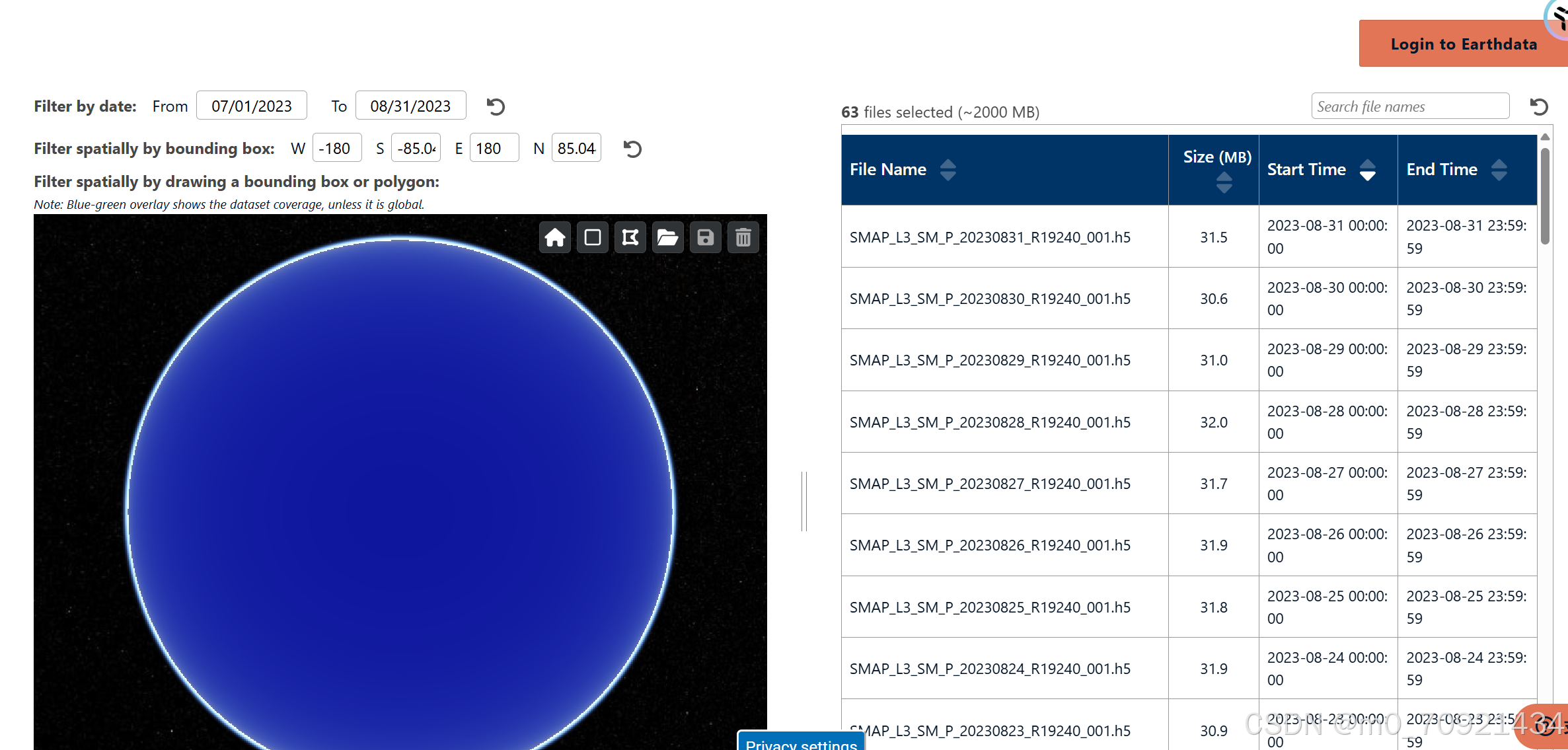Click the To date field
Image resolution: width=1568 pixels, height=750 pixels.
pos(410,106)
